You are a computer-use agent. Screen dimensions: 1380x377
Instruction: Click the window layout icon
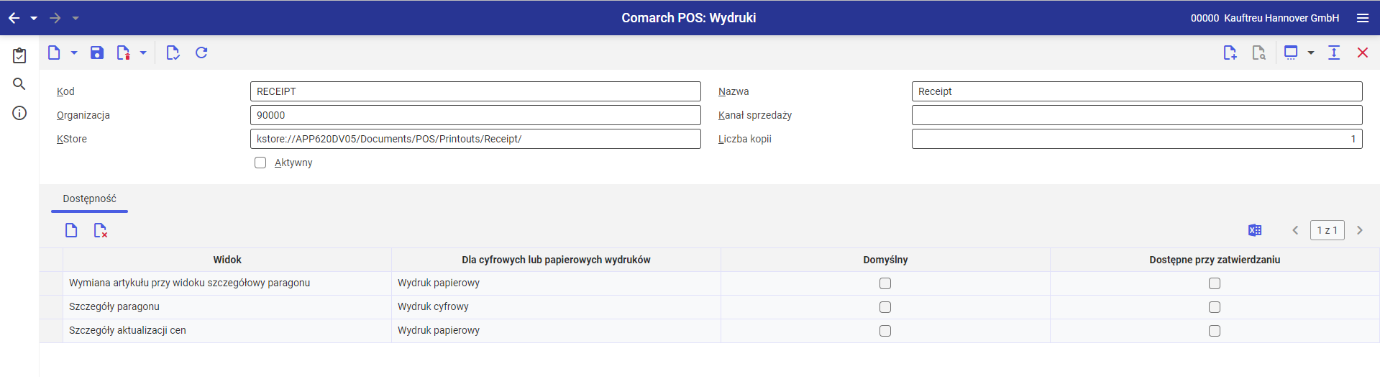pyautogui.click(x=1291, y=52)
